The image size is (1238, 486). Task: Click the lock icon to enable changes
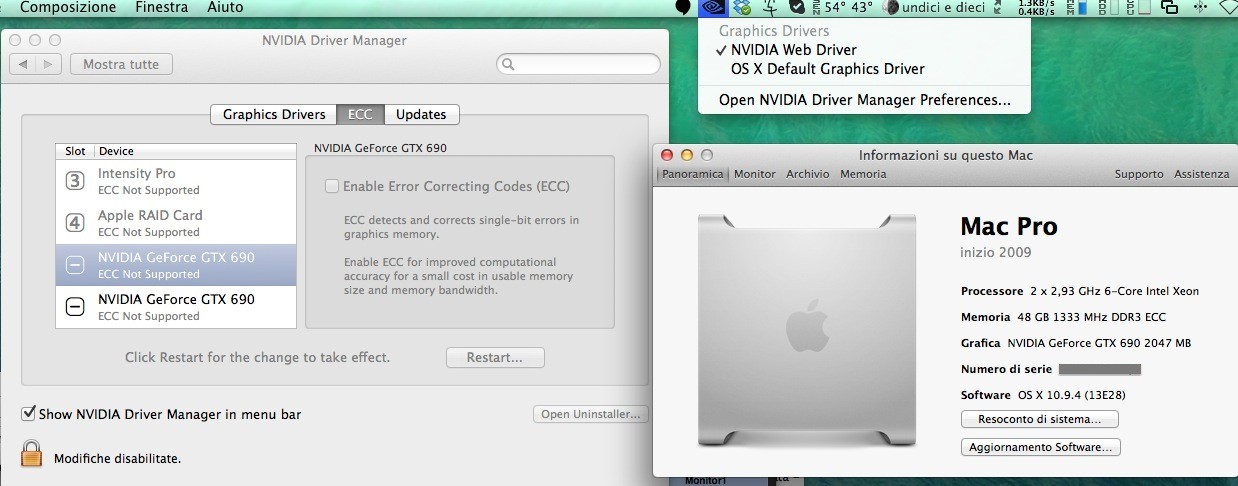pyautogui.click(x=32, y=453)
